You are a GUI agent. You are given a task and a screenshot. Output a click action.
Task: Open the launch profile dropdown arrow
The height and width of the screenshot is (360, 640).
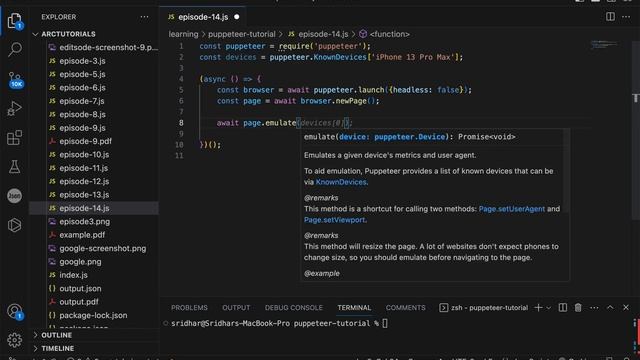tap(549, 308)
